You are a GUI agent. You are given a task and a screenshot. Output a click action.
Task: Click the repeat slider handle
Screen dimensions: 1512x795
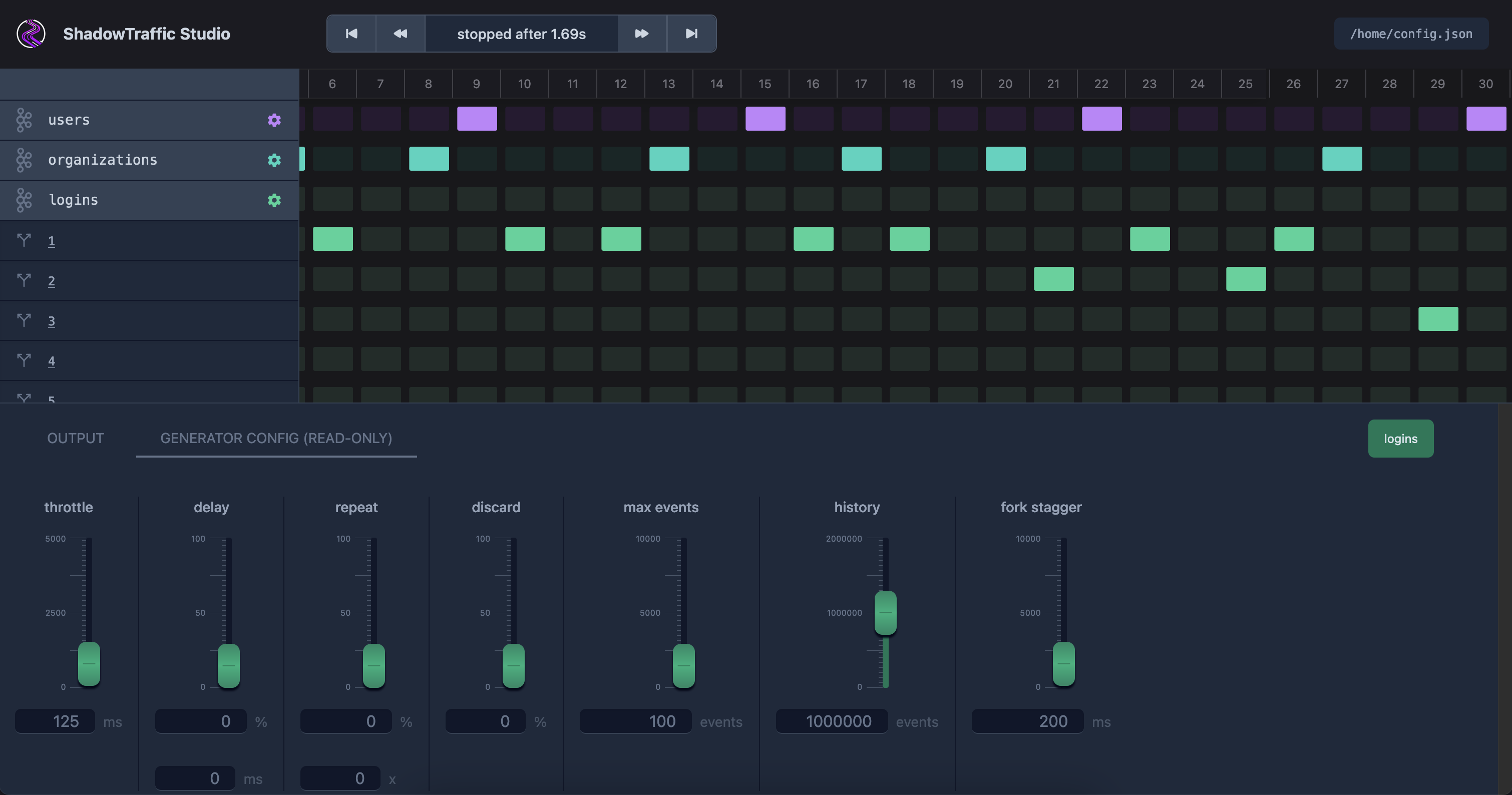coord(374,665)
